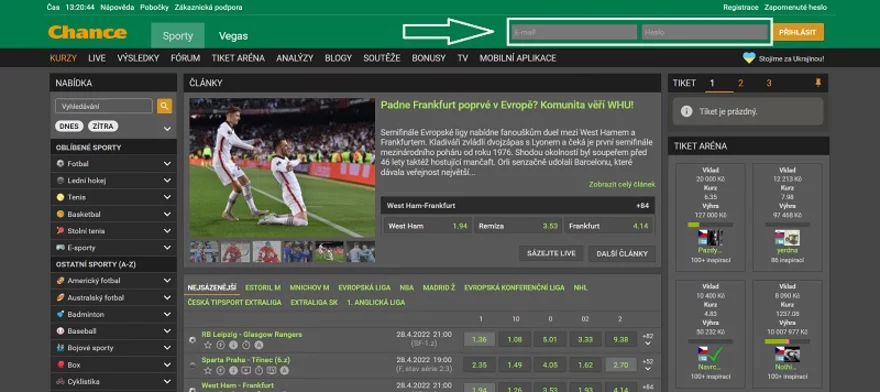Click the PŘIHLÁSIT login button
Screen dimensions: 880x392
[x=798, y=32]
